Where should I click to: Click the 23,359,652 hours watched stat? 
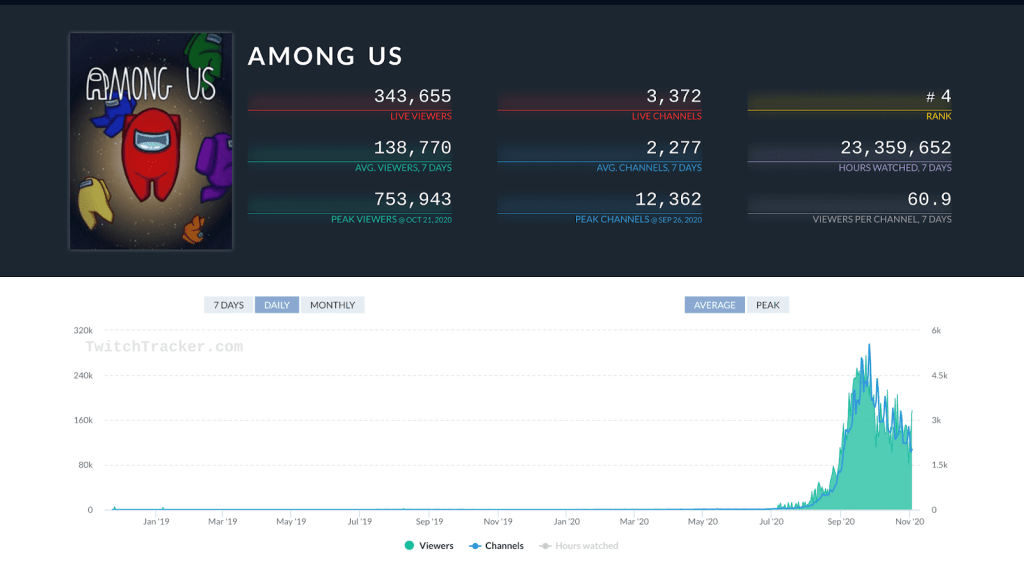pos(895,148)
